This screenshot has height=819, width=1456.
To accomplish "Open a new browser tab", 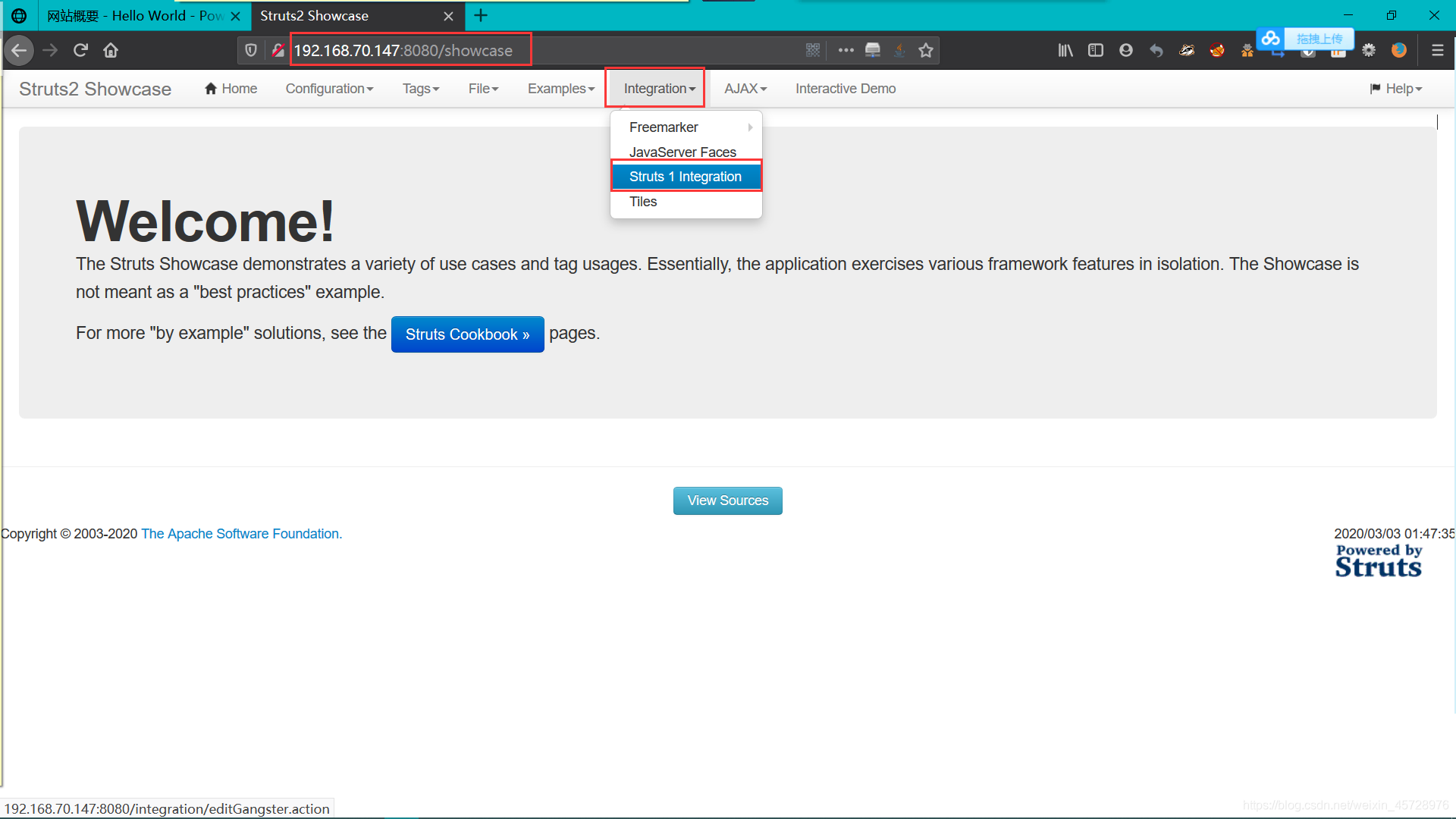I will point(481,15).
